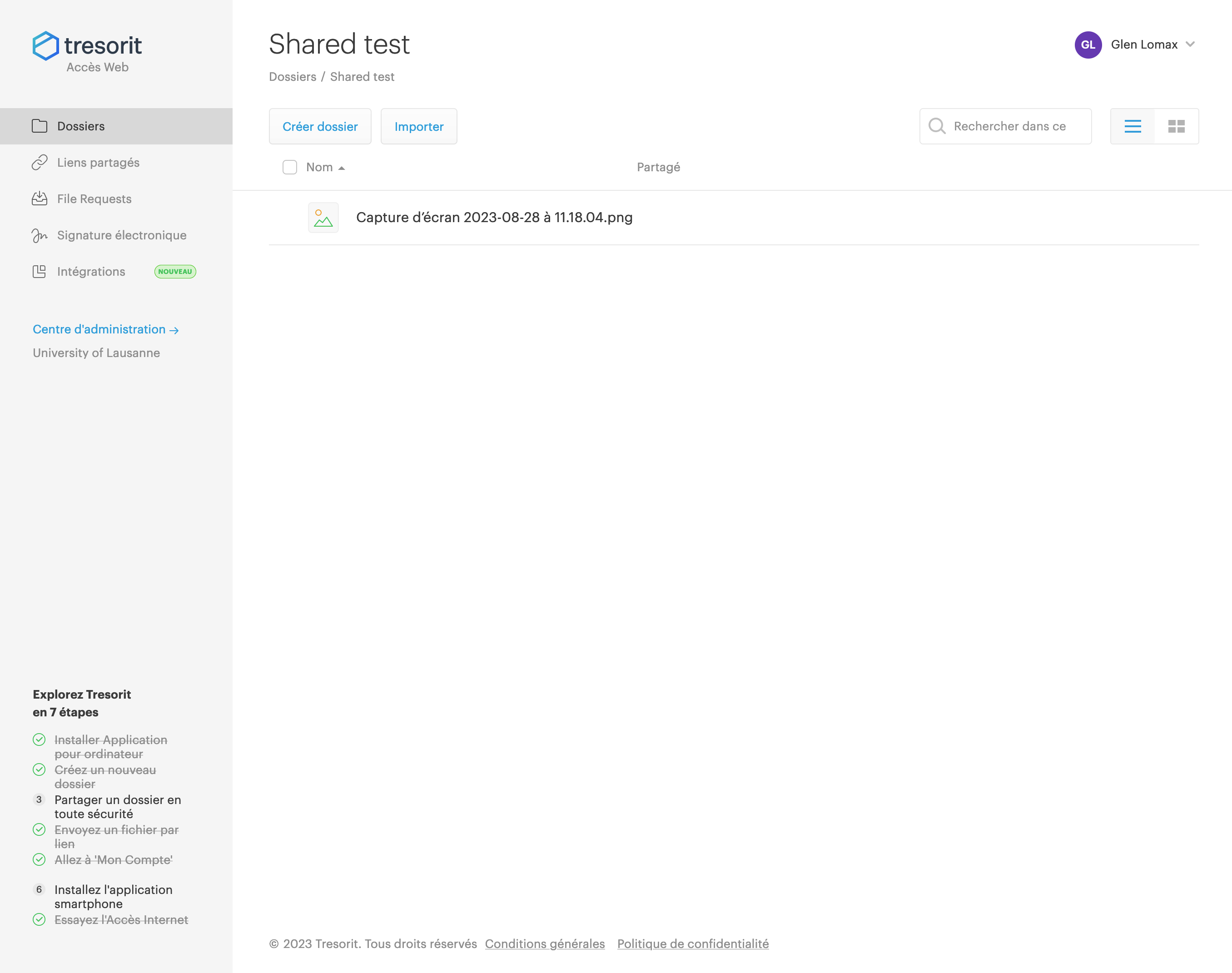Screen dimensions: 1232x973
Task: Click the File Requests inbox icon
Action: [40, 199]
